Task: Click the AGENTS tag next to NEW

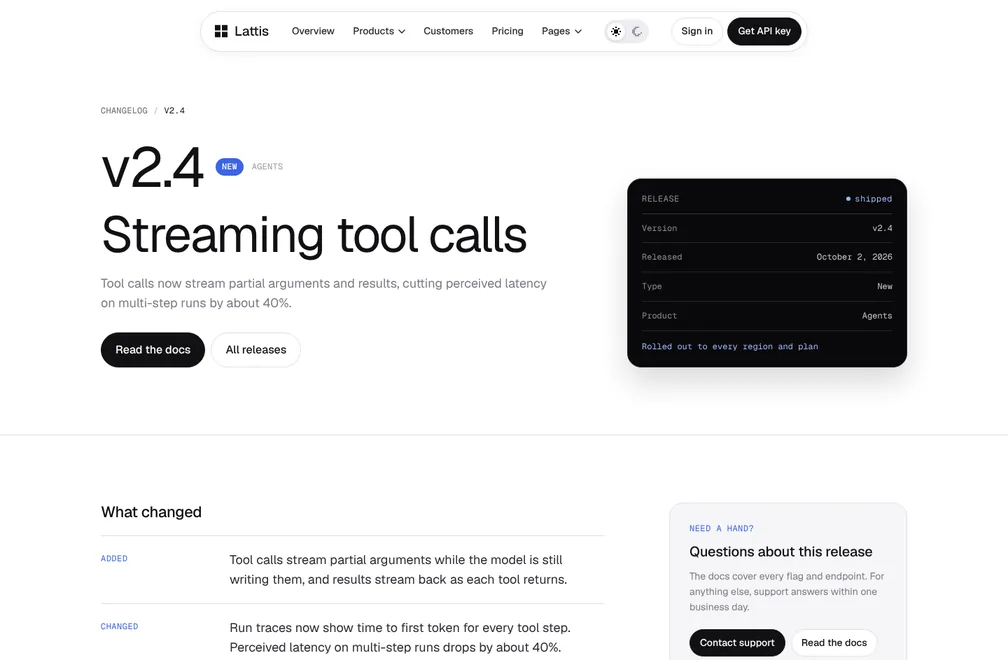Action: pyautogui.click(x=267, y=166)
